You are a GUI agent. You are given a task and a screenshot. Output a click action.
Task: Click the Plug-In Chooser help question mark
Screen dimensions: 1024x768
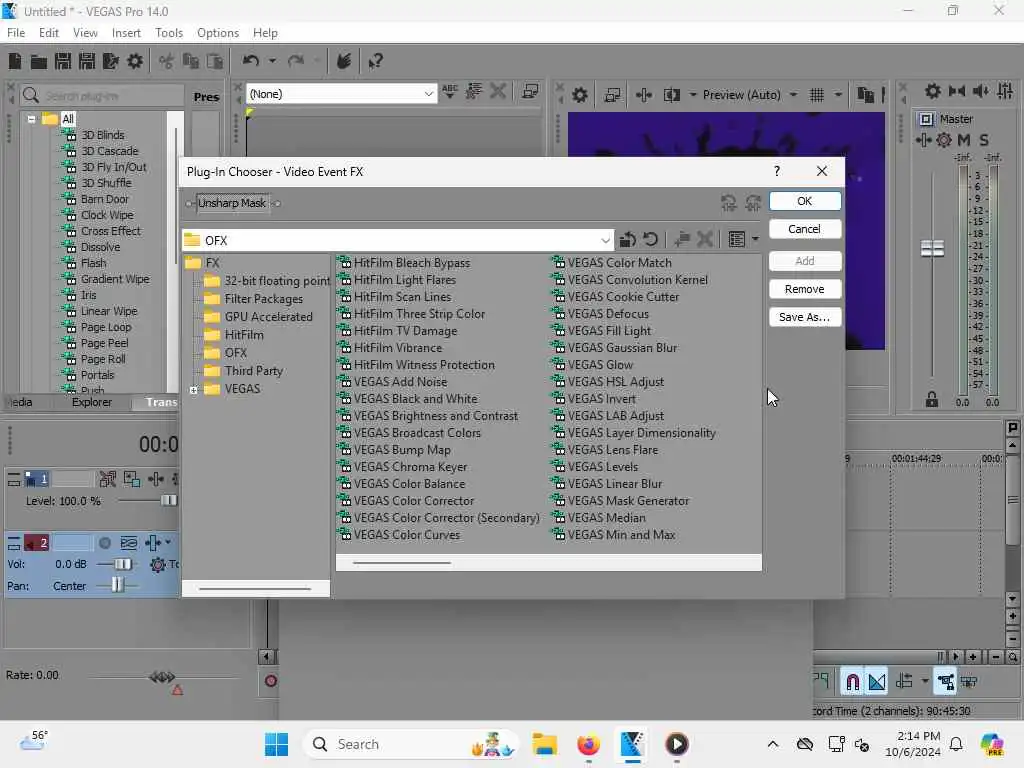[776, 171]
